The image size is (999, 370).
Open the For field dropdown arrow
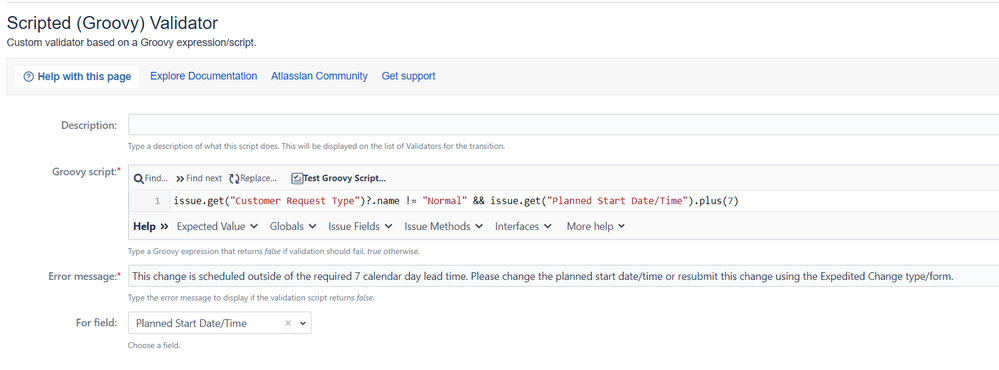303,324
